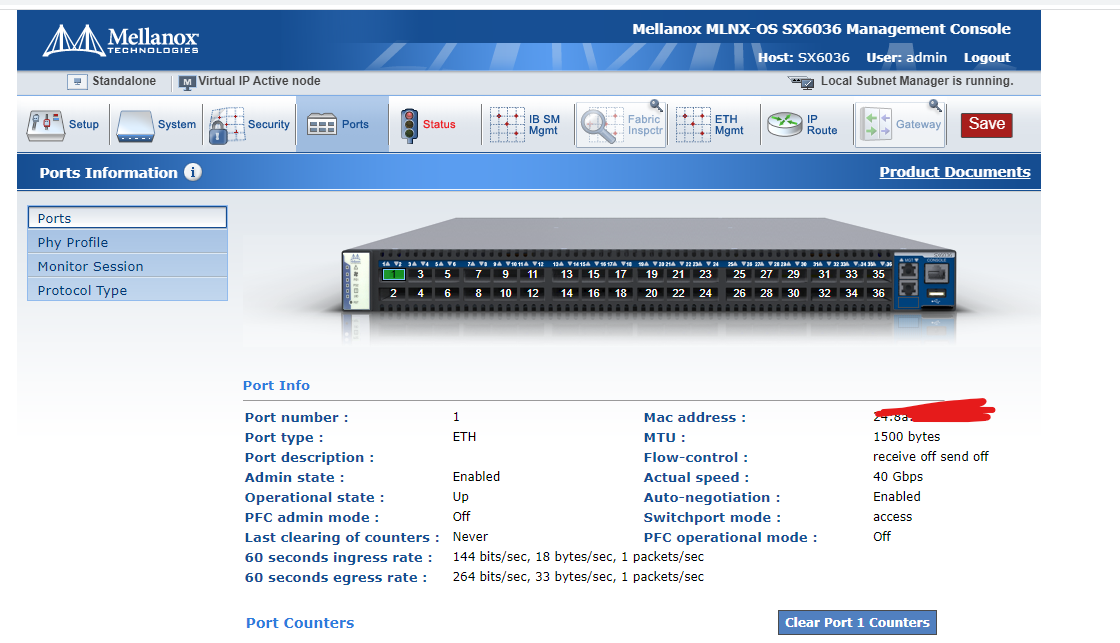
Task: Click the Port Info section heading
Action: coord(276,385)
